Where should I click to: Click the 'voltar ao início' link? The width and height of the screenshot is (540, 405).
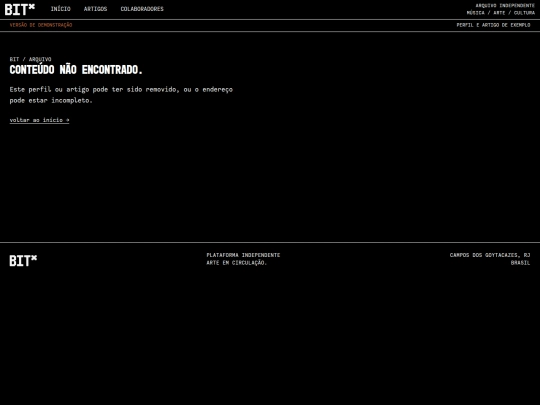click(39, 120)
